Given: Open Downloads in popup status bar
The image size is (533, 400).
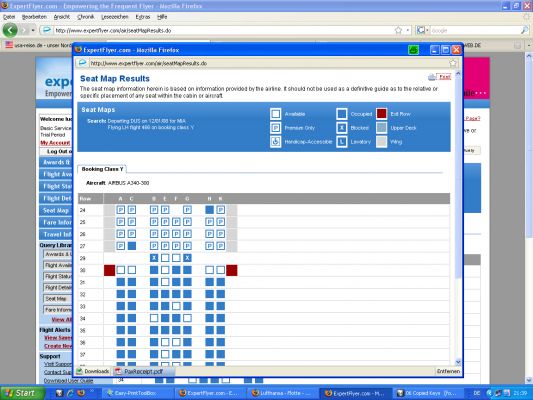Looking at the screenshot, I should coord(92,371).
